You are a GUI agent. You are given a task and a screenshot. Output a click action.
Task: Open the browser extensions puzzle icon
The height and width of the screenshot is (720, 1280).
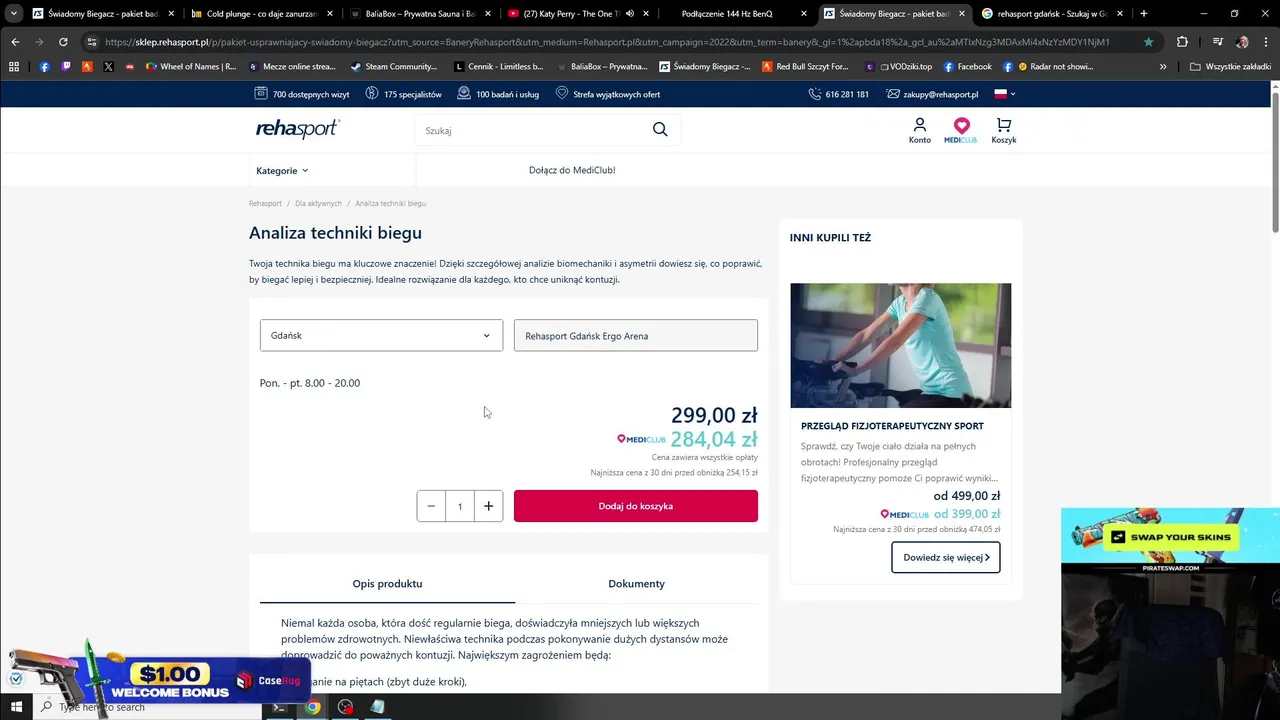(1182, 42)
